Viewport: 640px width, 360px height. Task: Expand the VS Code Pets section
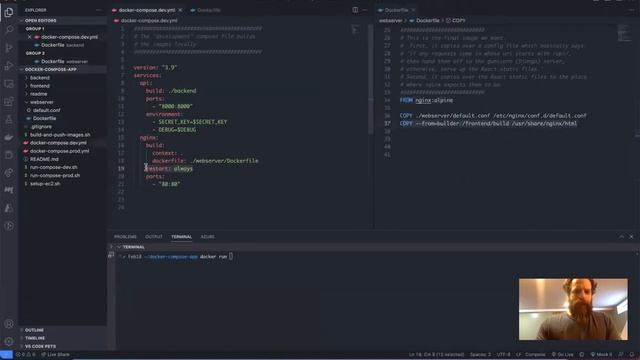[40, 346]
